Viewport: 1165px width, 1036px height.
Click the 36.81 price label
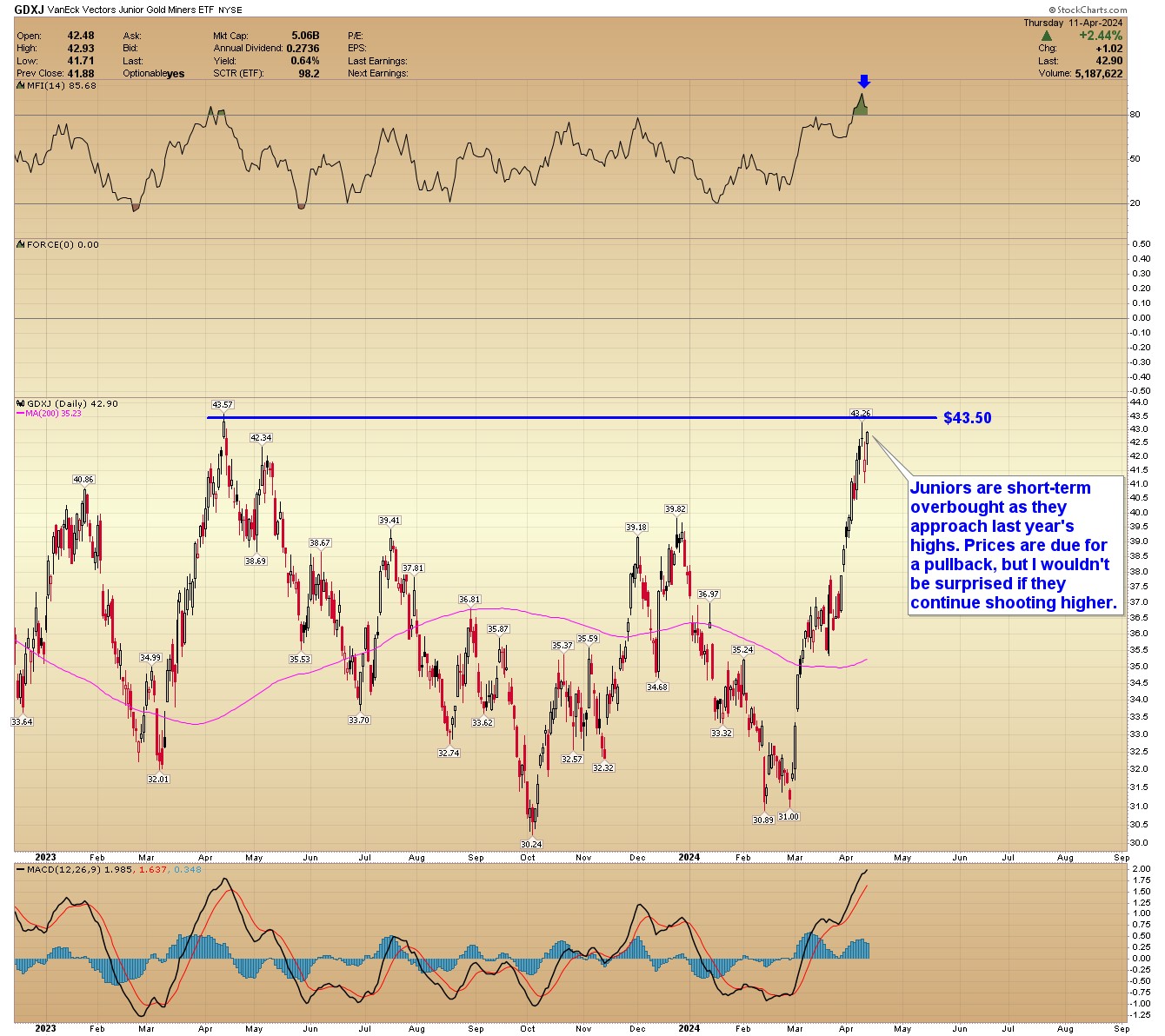pos(469,600)
